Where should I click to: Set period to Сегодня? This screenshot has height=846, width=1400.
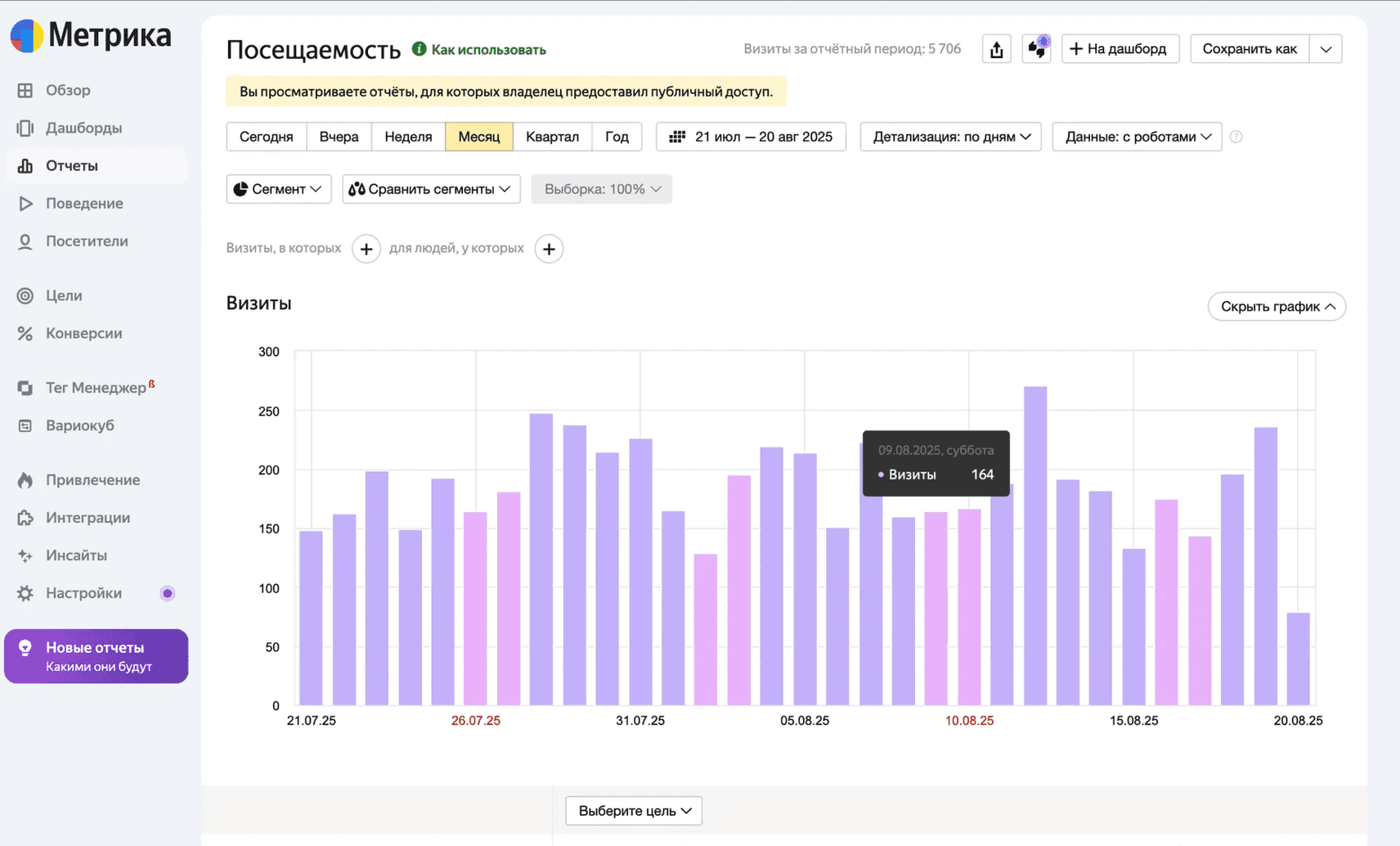coord(266,137)
